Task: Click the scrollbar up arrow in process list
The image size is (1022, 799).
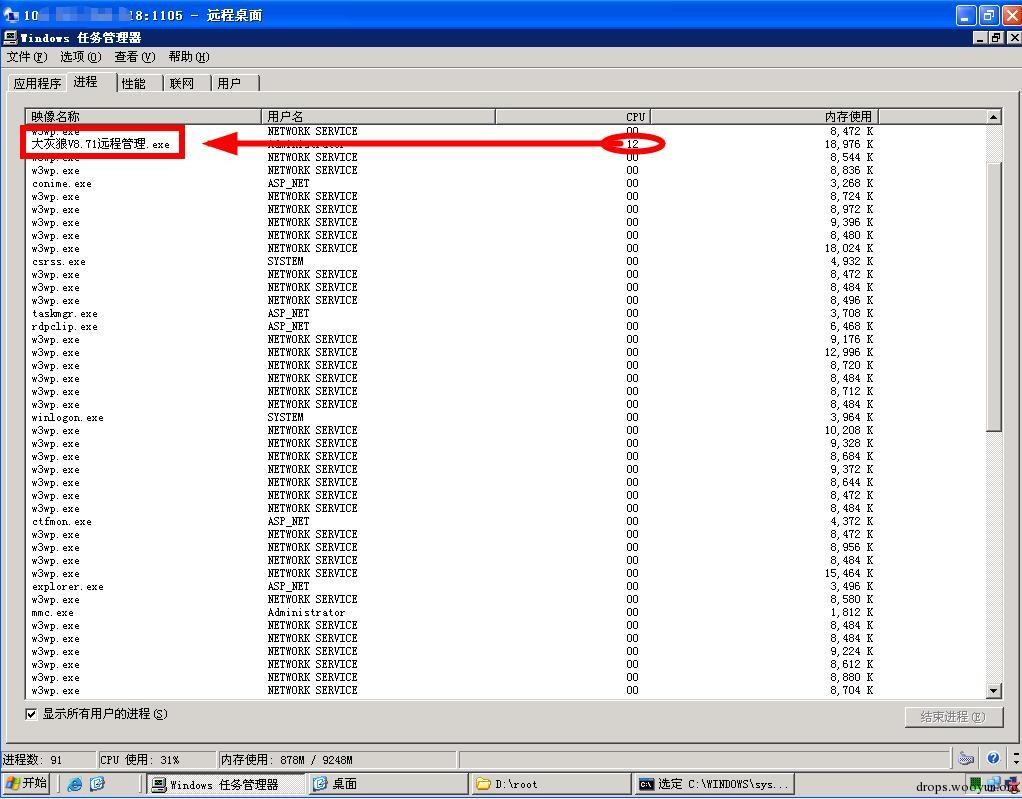Action: coord(993,117)
